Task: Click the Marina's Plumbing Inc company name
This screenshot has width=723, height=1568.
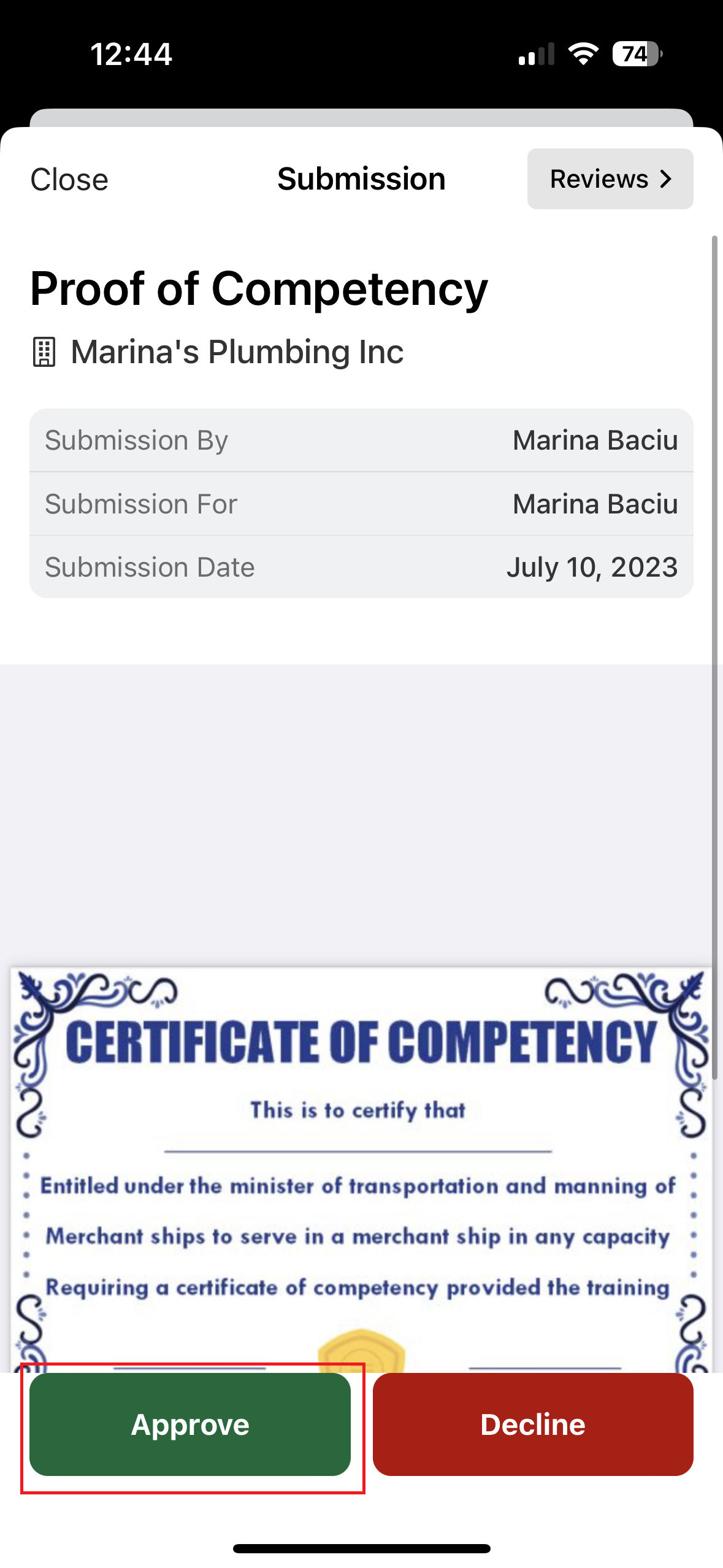Action: click(237, 352)
